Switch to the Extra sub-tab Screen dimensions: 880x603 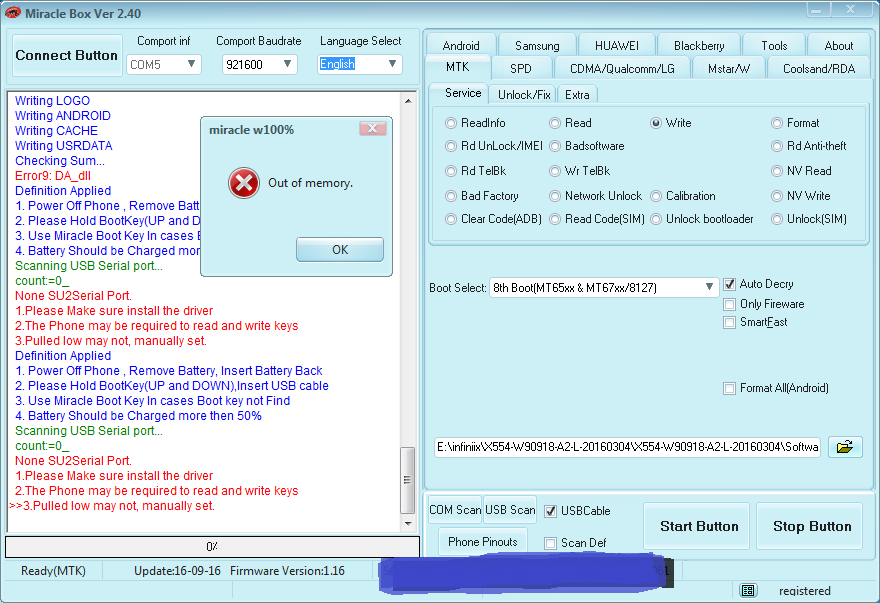click(x=577, y=94)
